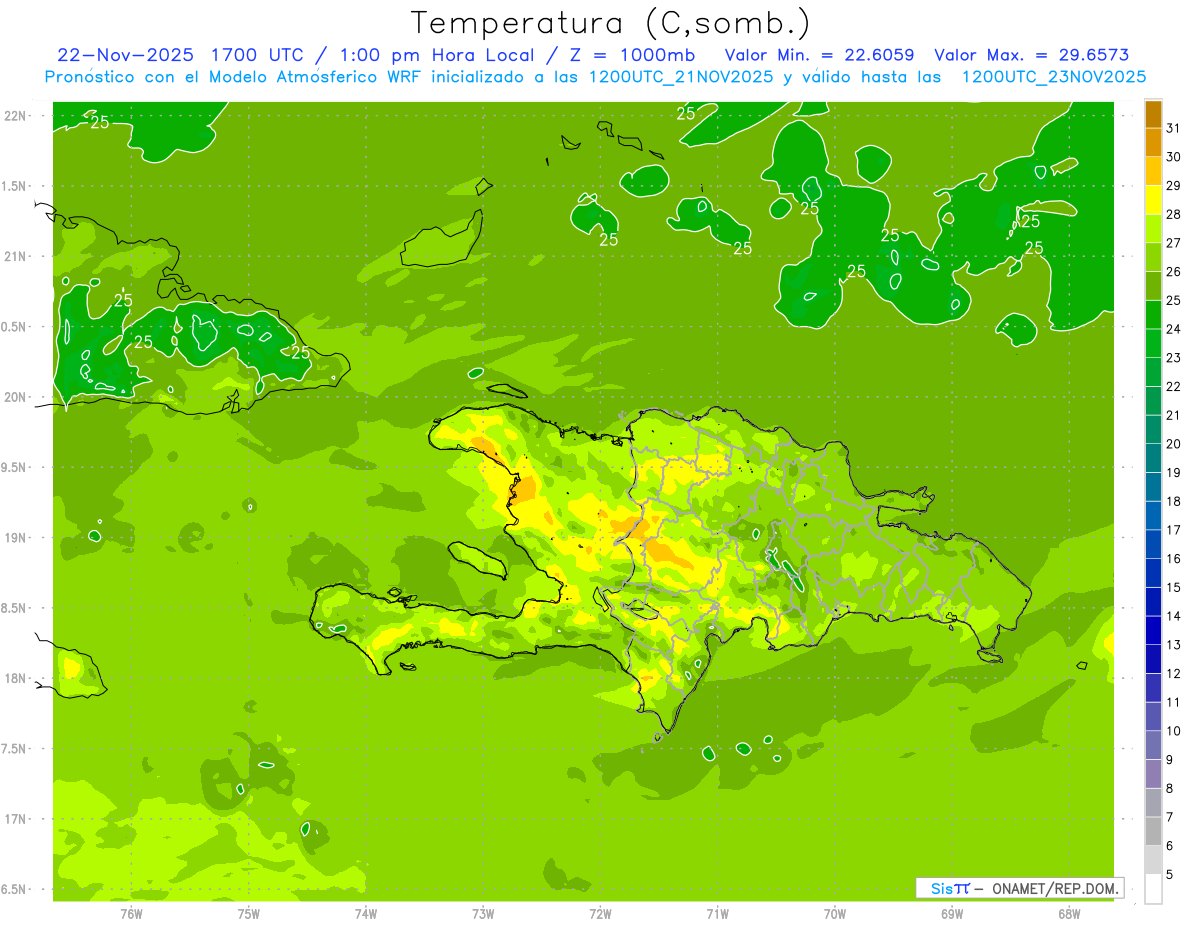The image size is (1200, 927).
Task: Click legend value "11"
Action: (x=1174, y=703)
